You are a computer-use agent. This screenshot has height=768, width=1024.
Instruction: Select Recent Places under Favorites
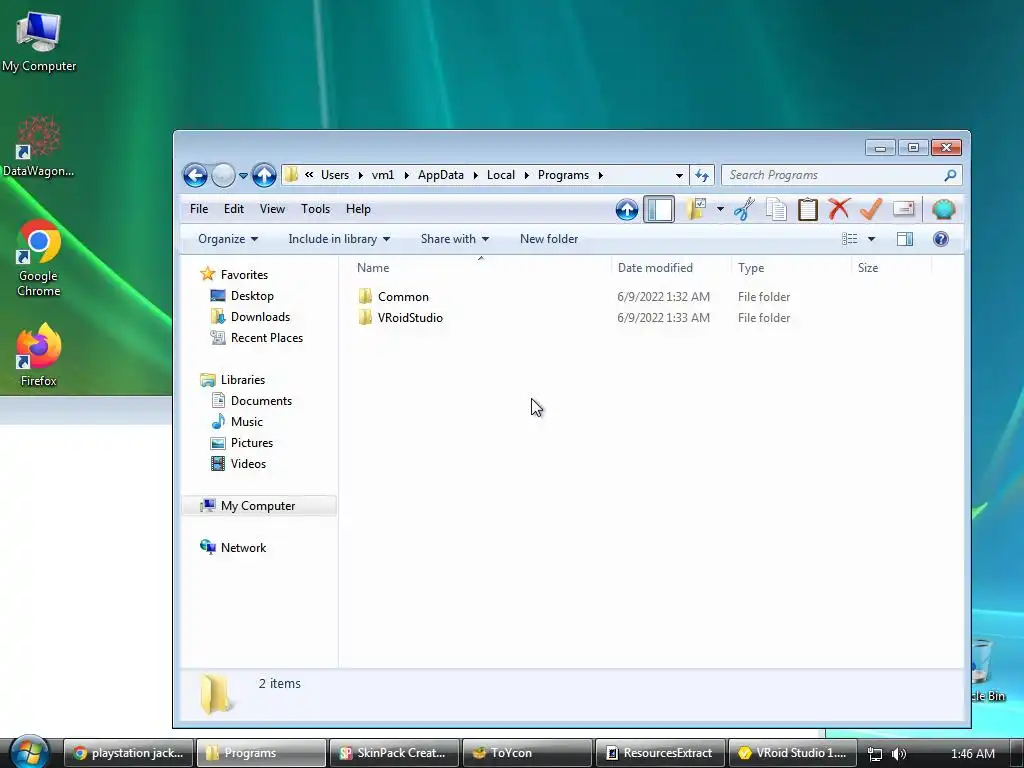[x=266, y=338]
